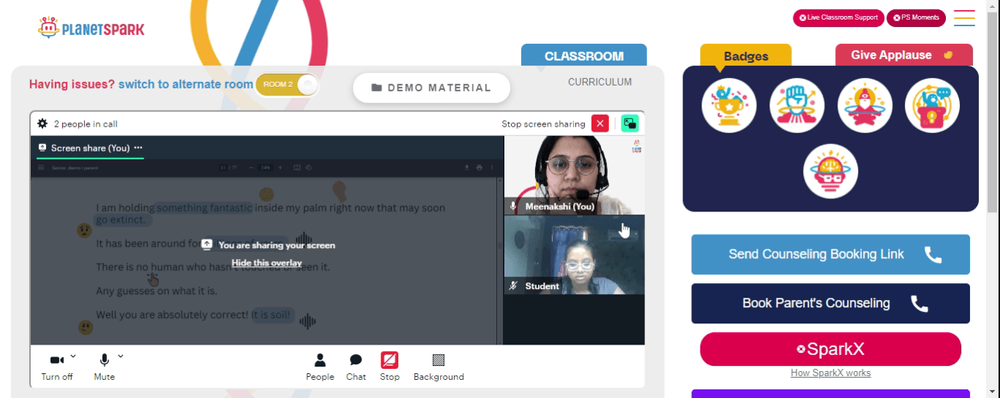The image size is (1000, 398).
Task: Click the phone icon on Send Counseling Booking Link
Action: pos(933,254)
